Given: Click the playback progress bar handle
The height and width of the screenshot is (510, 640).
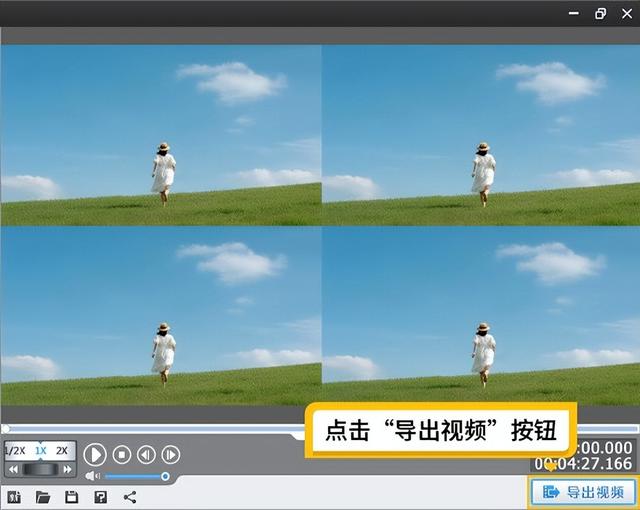Looking at the screenshot, I should (x=5, y=429).
